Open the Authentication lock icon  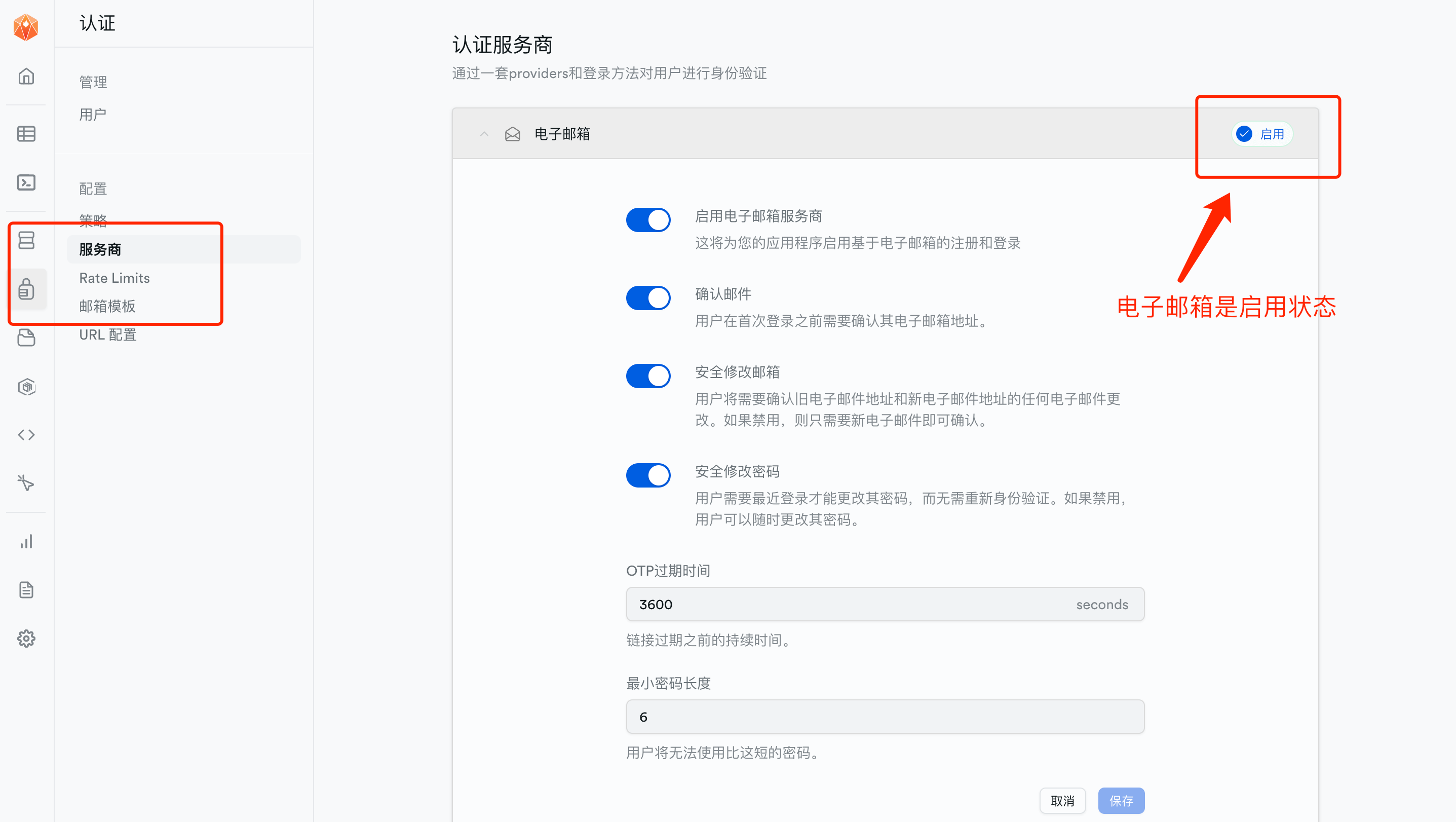pyautogui.click(x=26, y=289)
